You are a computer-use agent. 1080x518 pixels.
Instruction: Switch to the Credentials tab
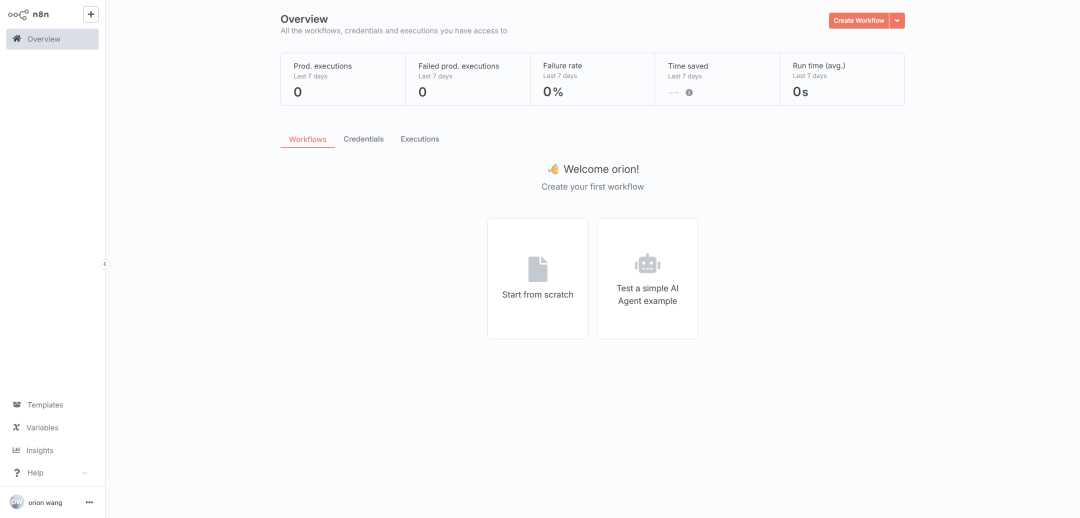363,139
